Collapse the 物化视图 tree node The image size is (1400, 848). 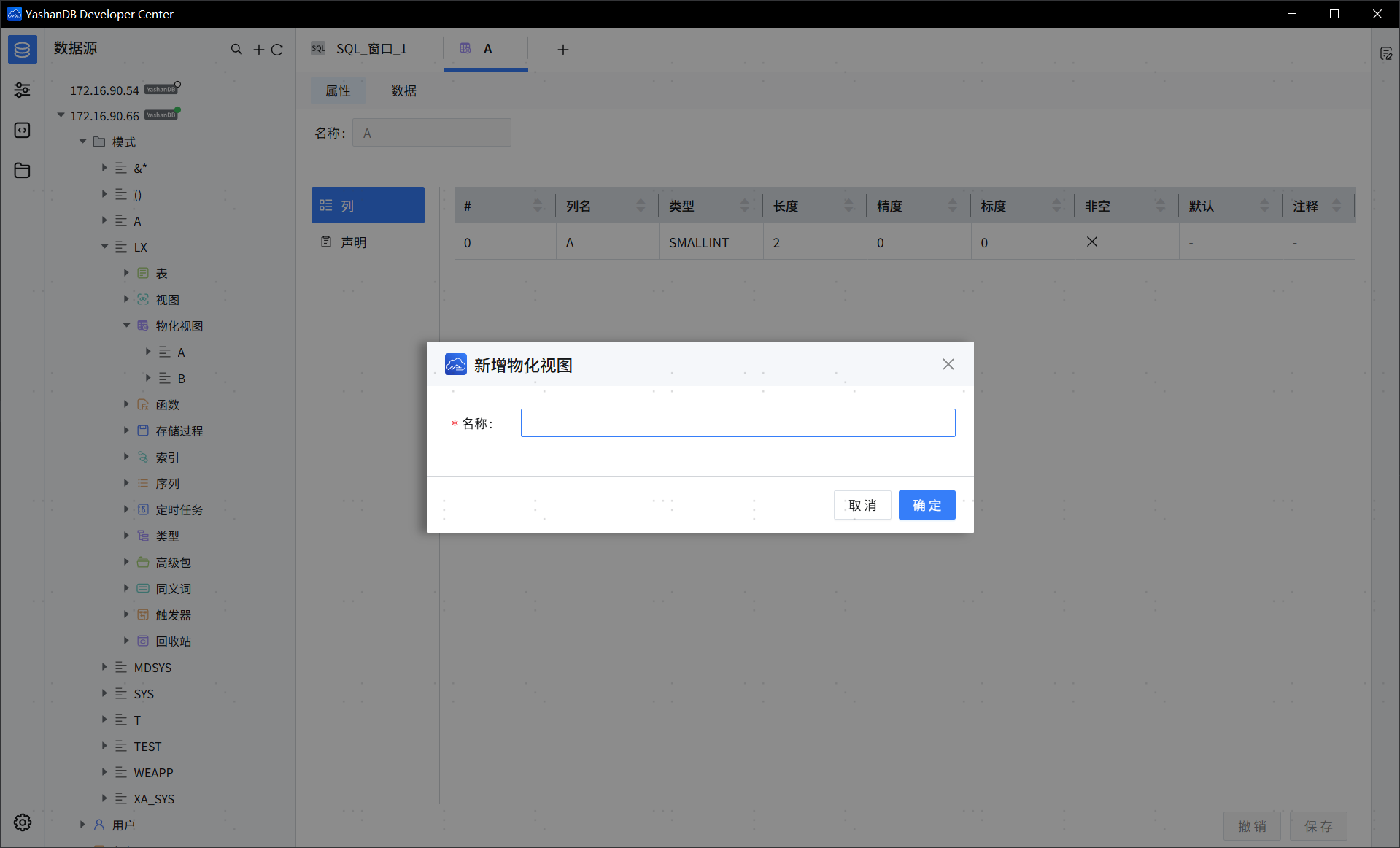[127, 325]
